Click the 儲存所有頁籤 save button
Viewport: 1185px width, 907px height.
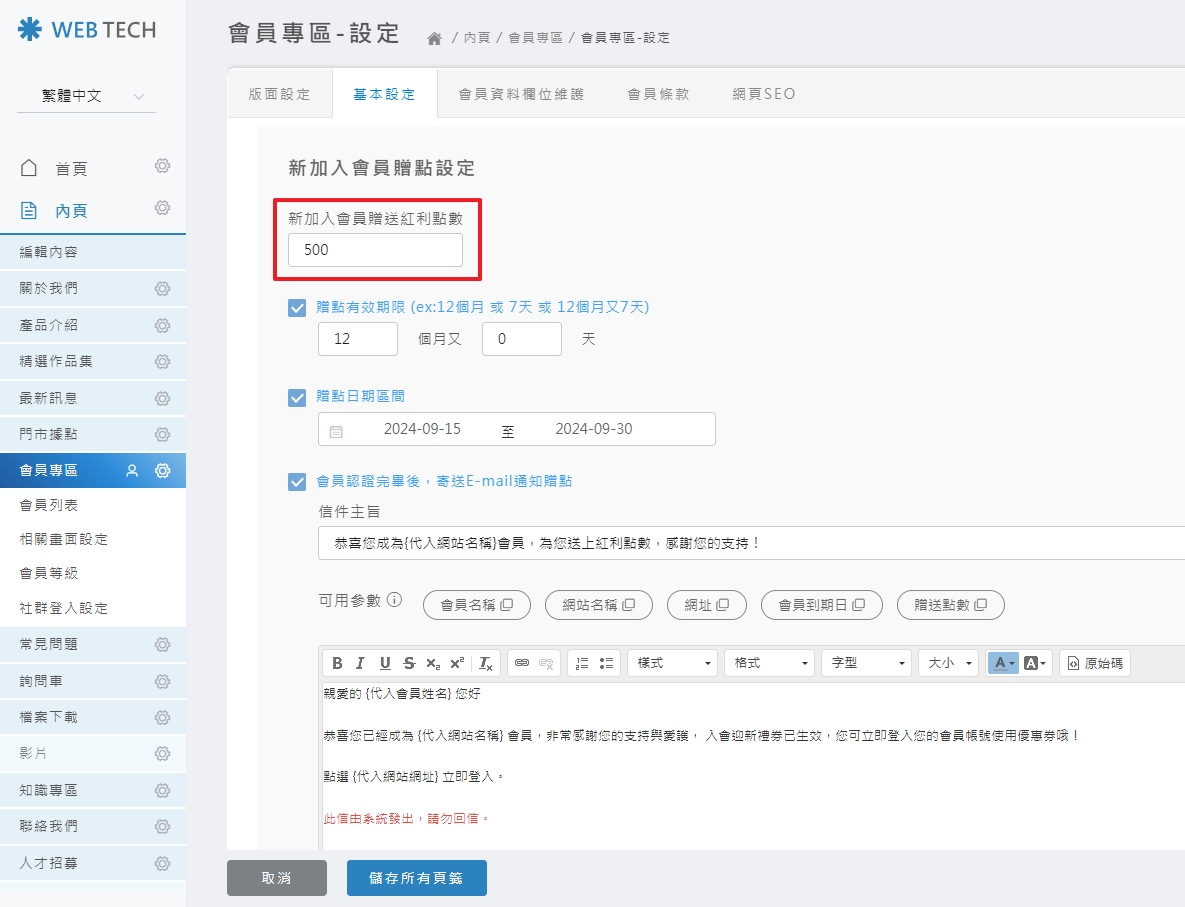click(x=416, y=878)
